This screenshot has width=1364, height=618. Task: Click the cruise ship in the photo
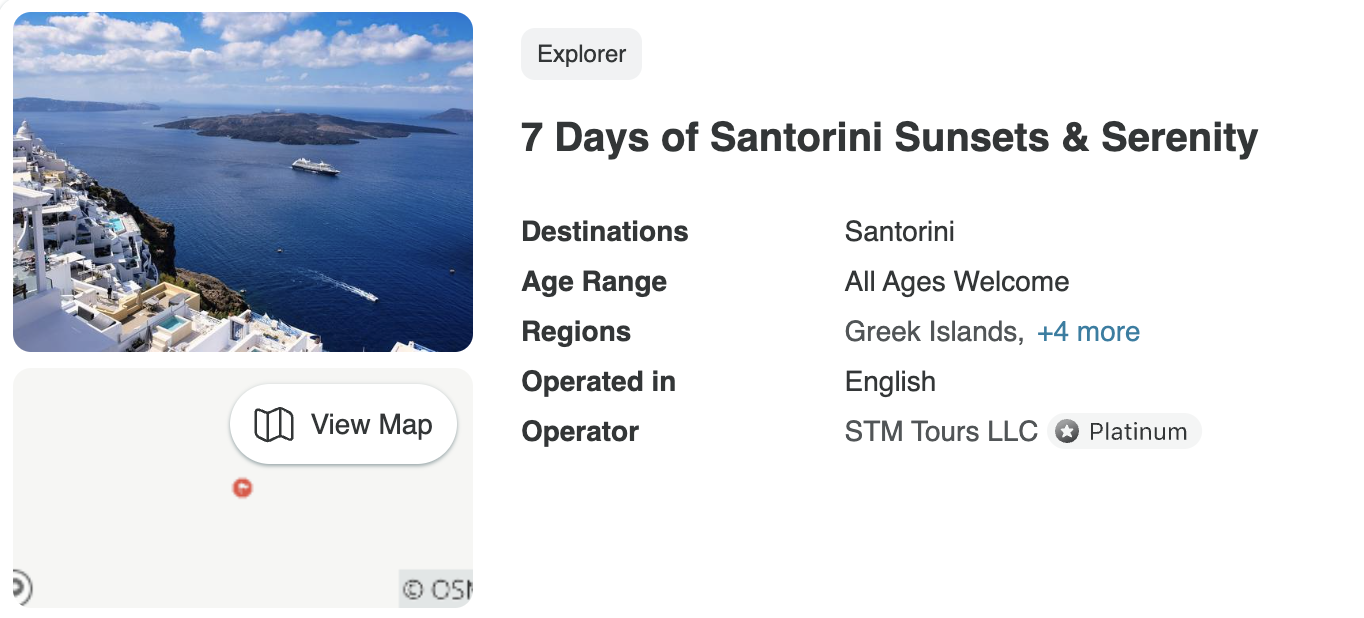coord(316,166)
